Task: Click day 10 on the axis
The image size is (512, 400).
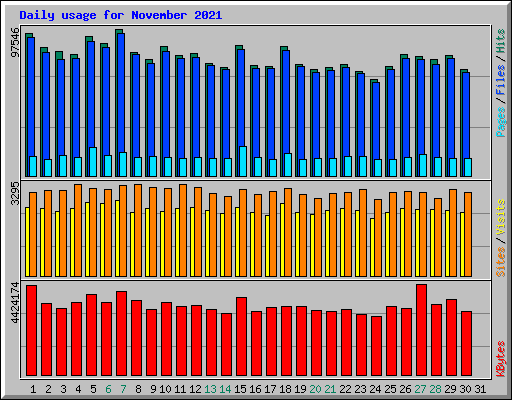Action: tap(165, 389)
